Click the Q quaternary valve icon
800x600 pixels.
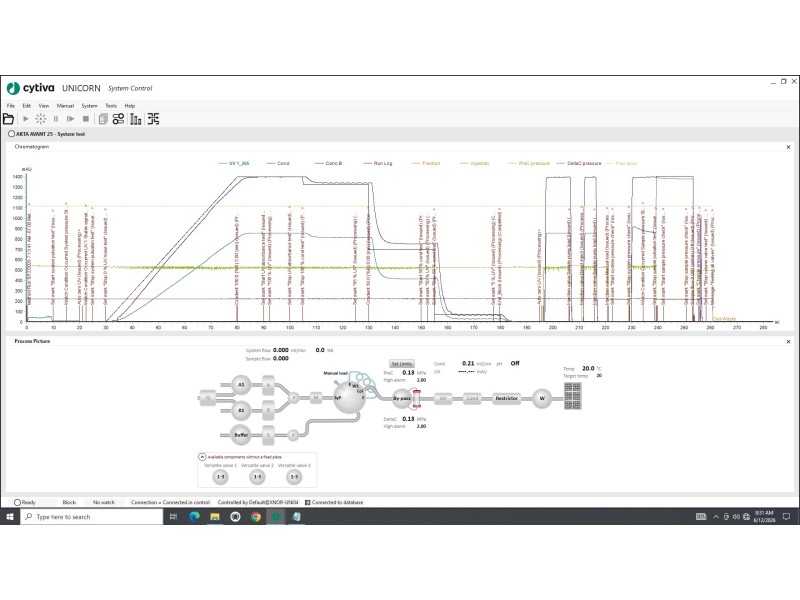(x=208, y=397)
